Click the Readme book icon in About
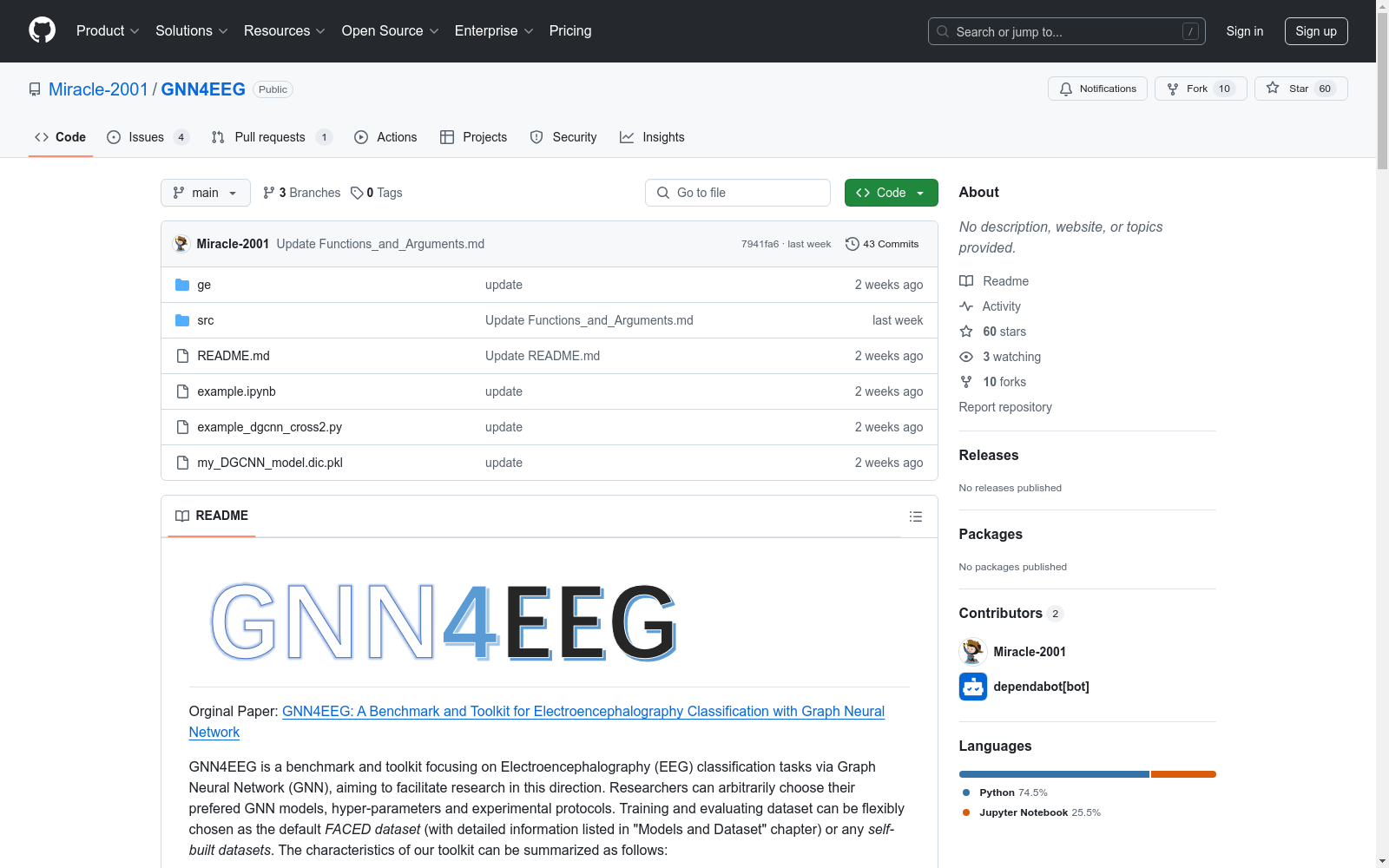 966,281
